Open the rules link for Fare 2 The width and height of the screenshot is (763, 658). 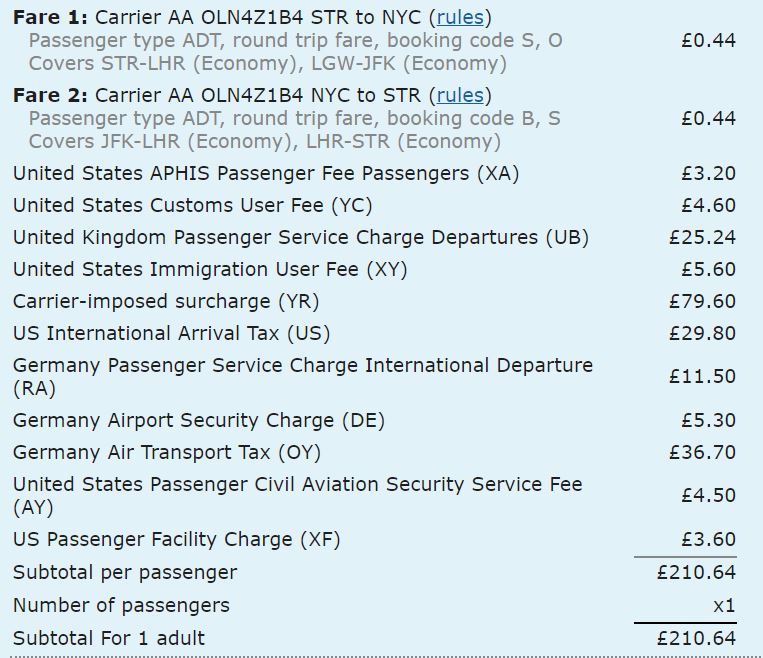(x=460, y=96)
